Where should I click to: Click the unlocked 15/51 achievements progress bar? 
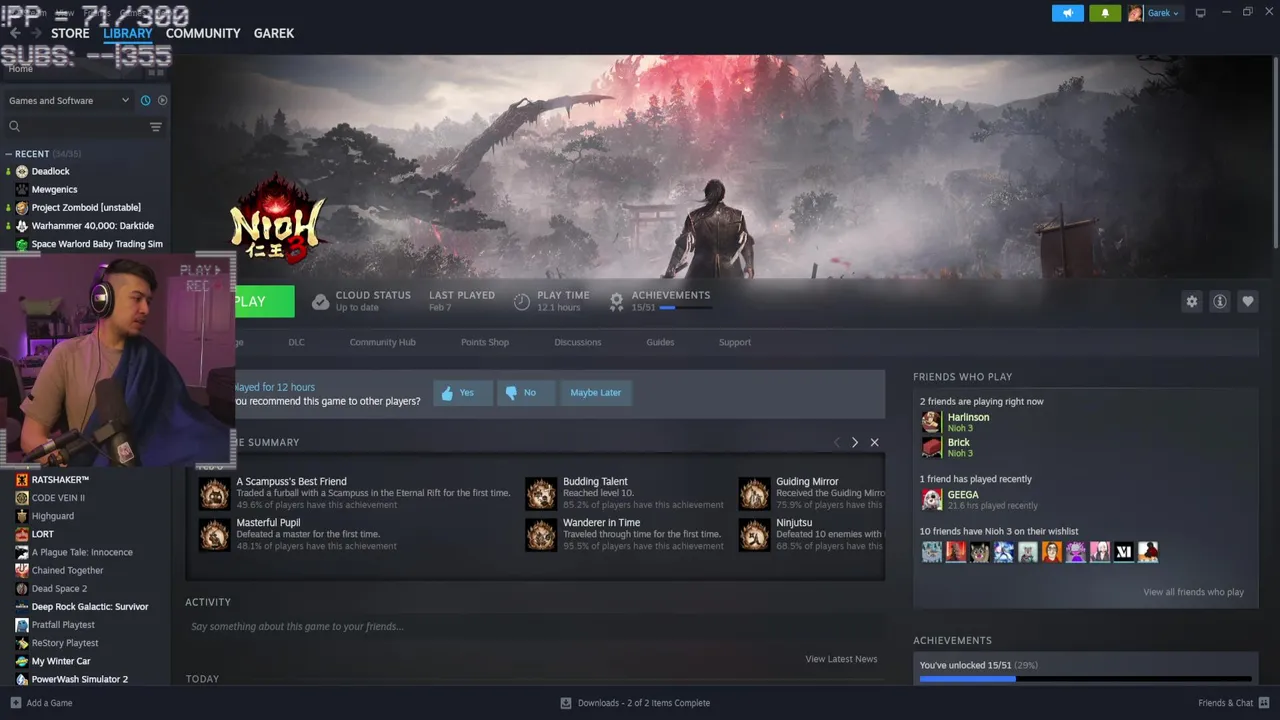point(1086,679)
